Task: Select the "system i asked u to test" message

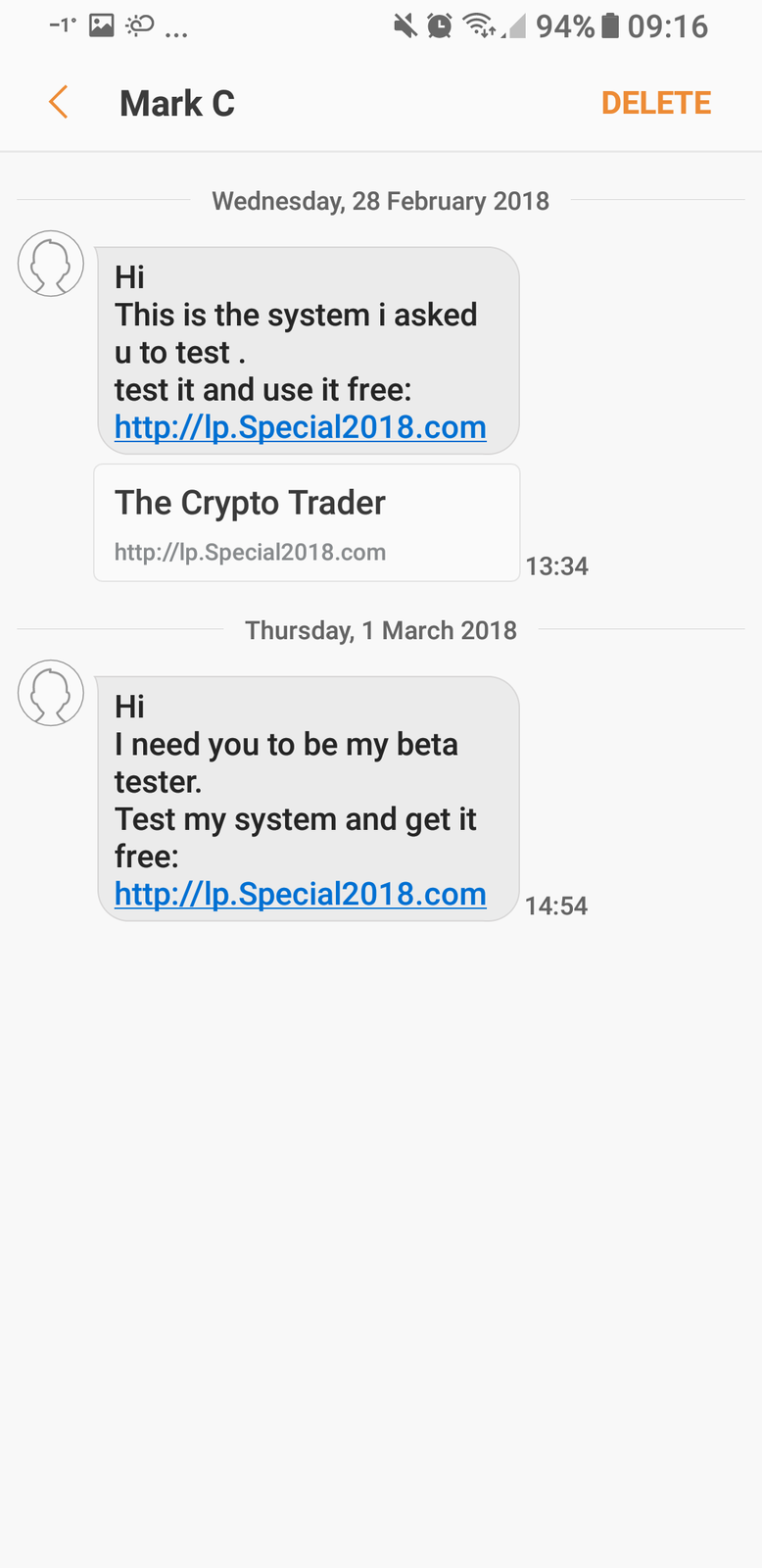Action: (308, 333)
